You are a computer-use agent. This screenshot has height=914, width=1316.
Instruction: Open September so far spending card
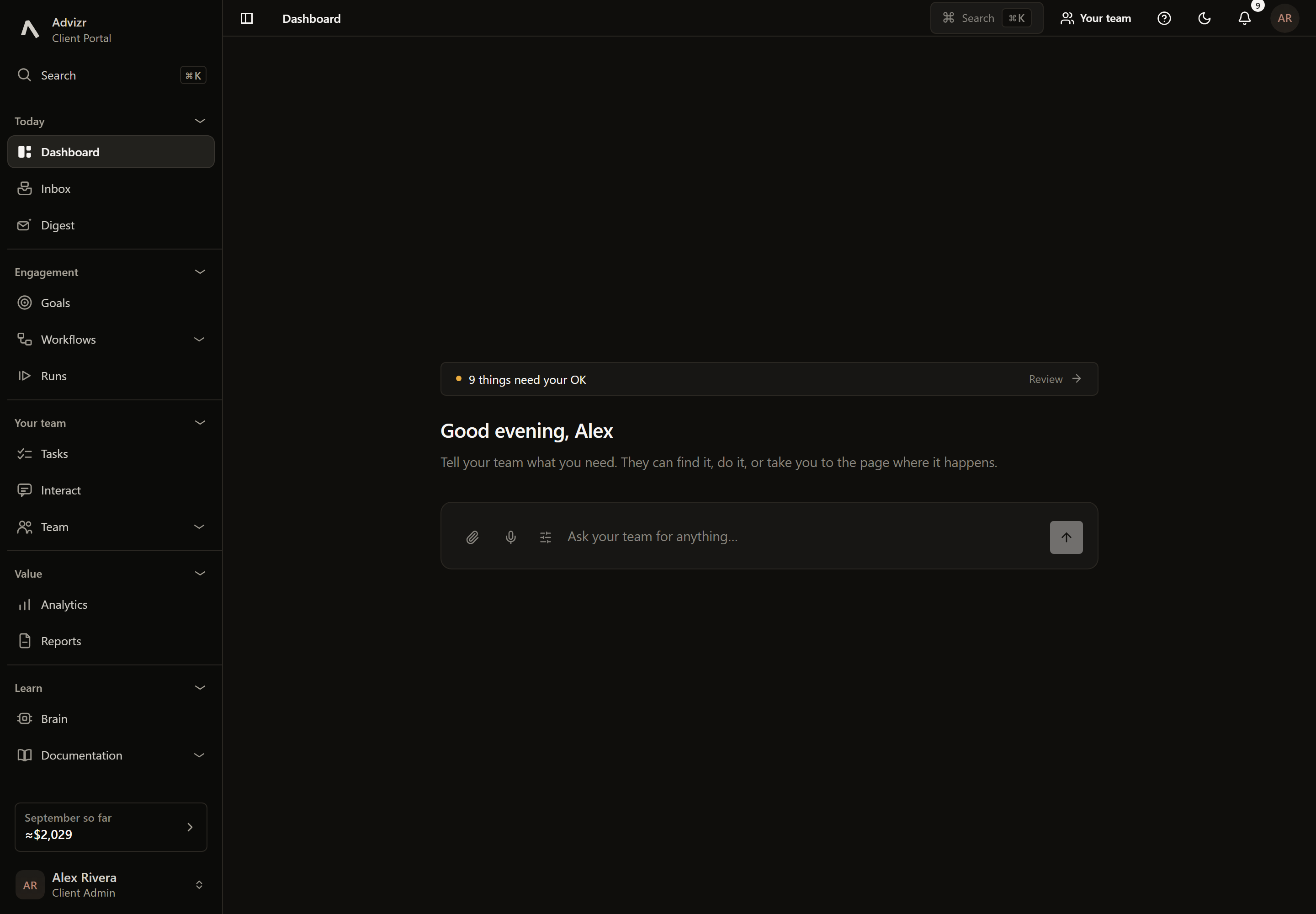click(111, 827)
